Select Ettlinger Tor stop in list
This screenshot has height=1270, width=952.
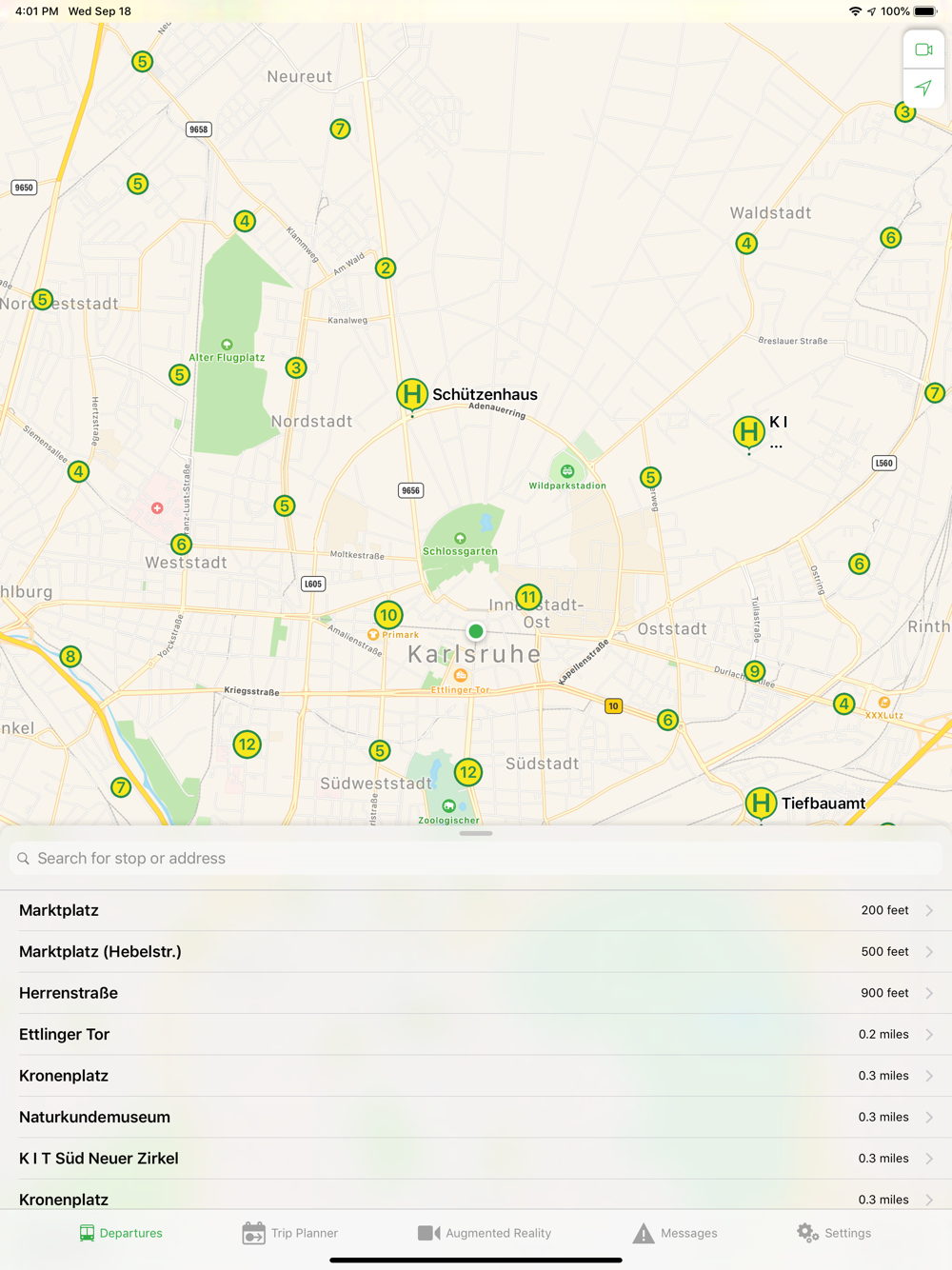pyautogui.click(x=476, y=1034)
